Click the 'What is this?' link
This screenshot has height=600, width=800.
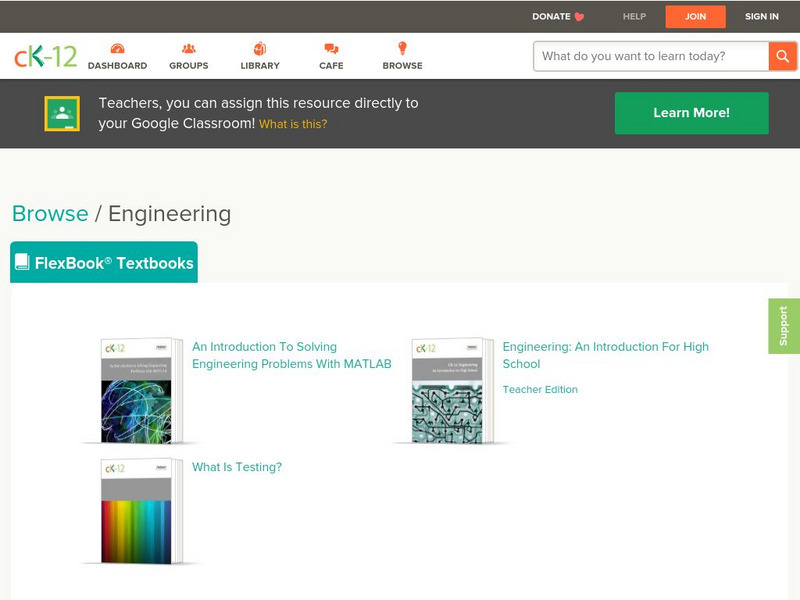[292, 124]
